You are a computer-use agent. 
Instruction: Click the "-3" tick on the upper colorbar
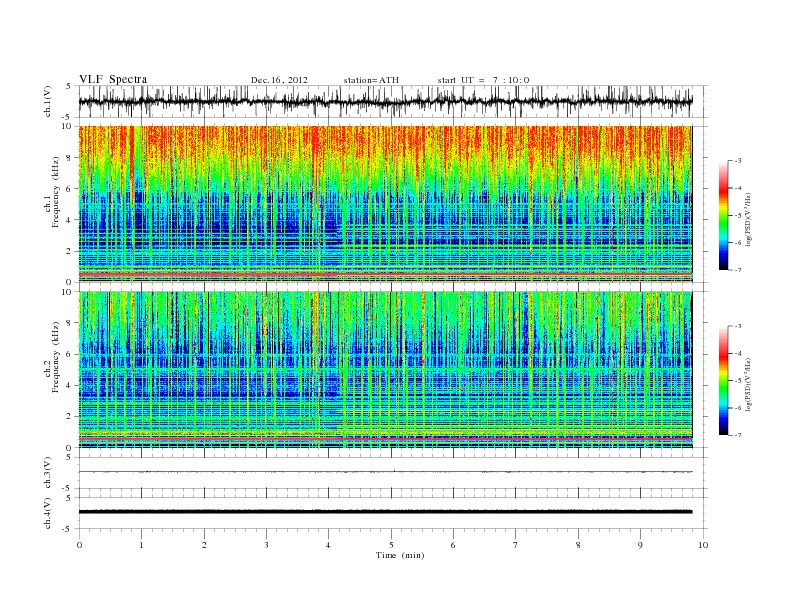[x=738, y=161]
